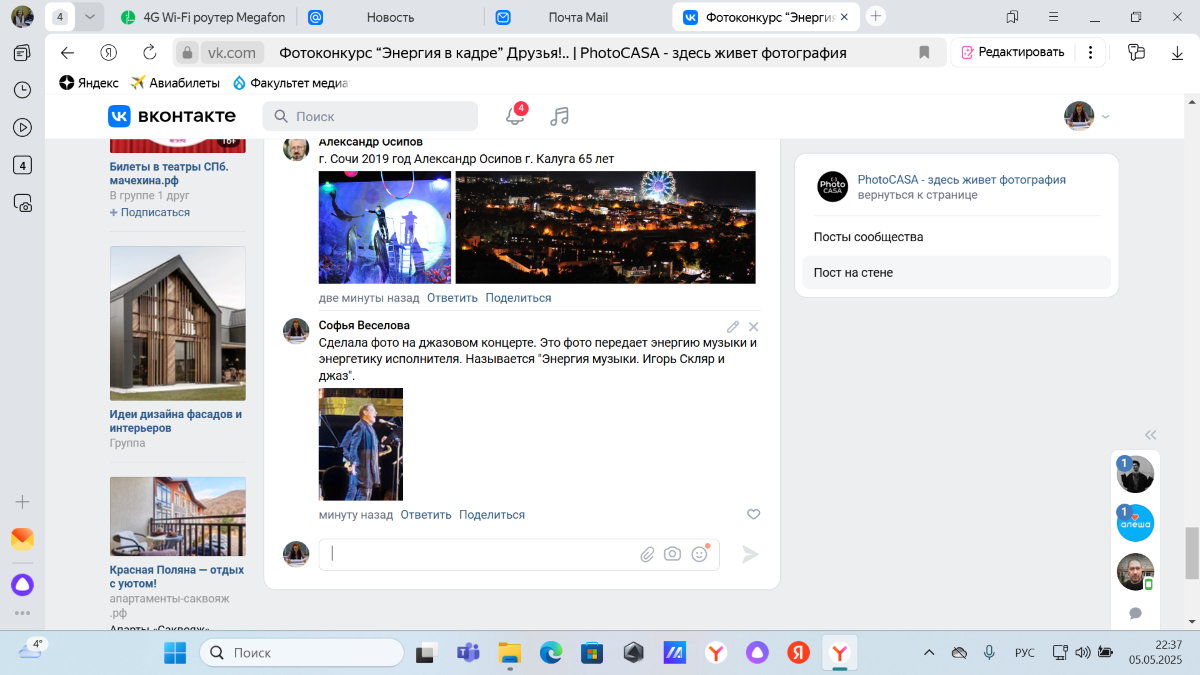Return to page via вернуться к странице
Screen dimensions: 1200x675
pos(917,195)
